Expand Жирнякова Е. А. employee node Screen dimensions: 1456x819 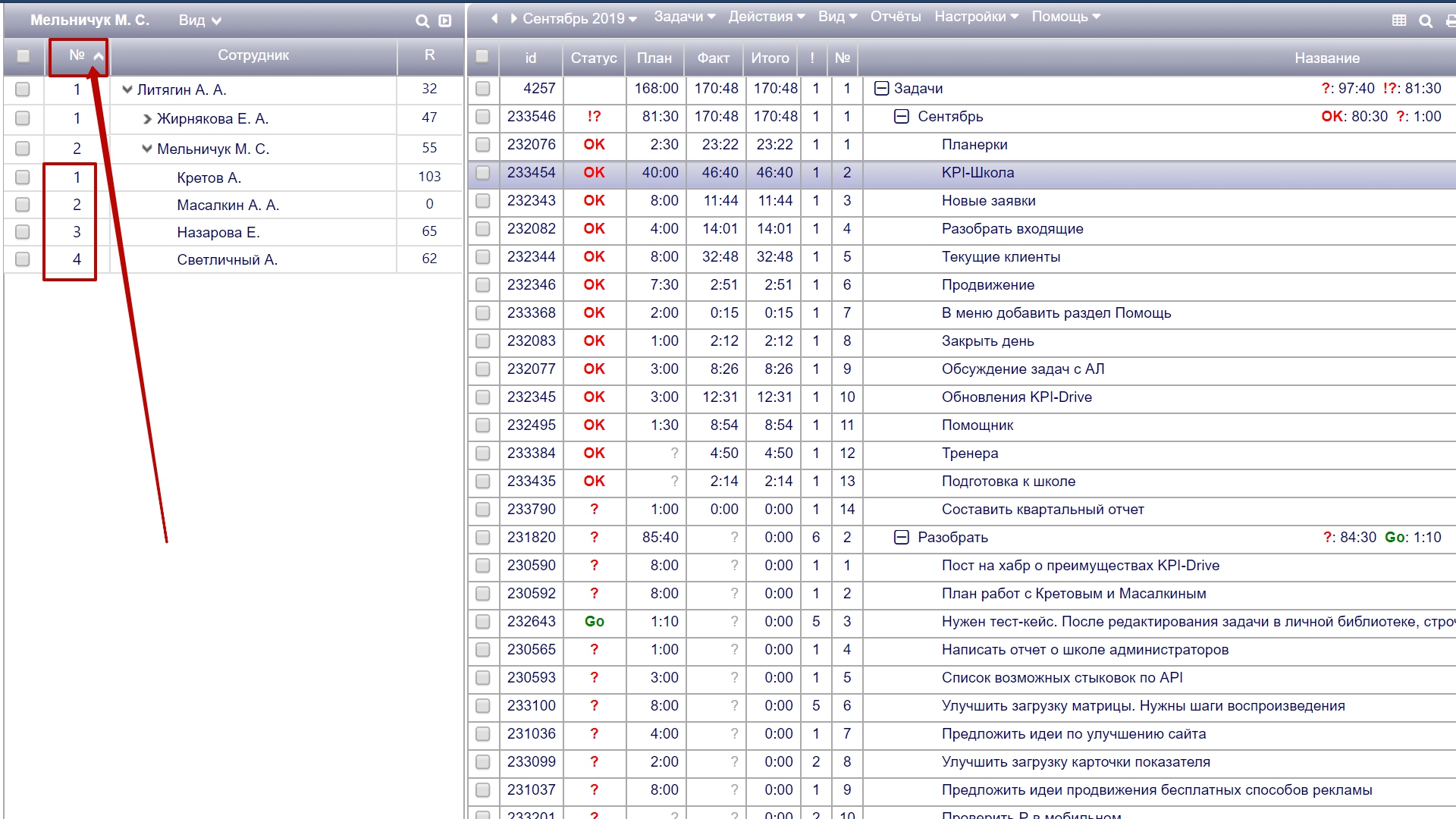tap(147, 119)
